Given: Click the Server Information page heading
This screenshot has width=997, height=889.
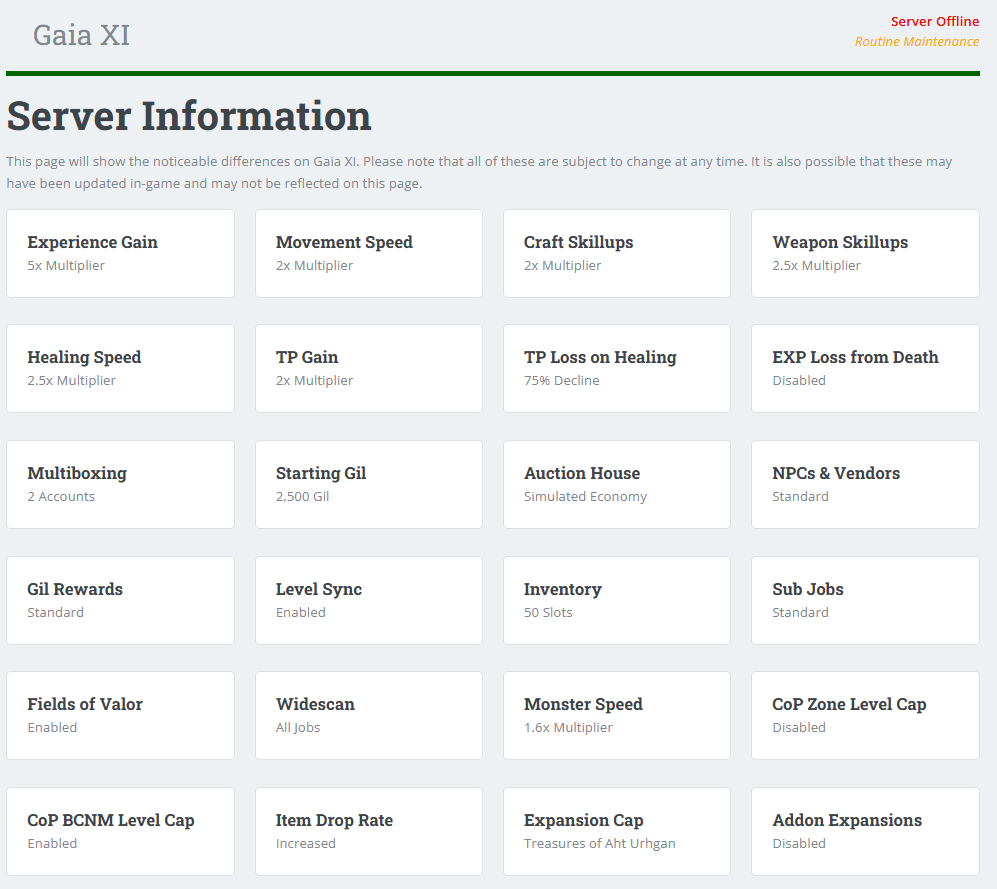Looking at the screenshot, I should [x=189, y=116].
